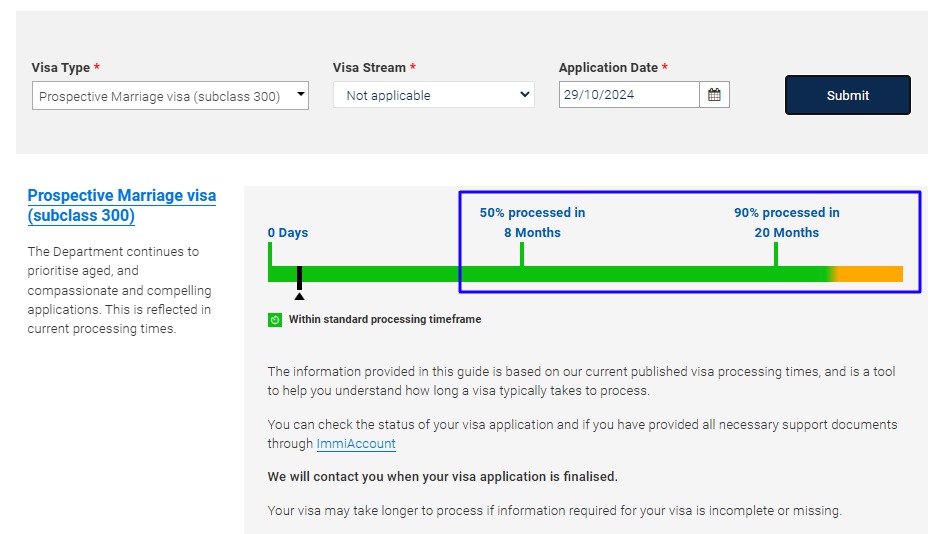Viewport: 944px width, 534px height.
Task: Follow the ImmiAccount link
Action: [x=356, y=444]
